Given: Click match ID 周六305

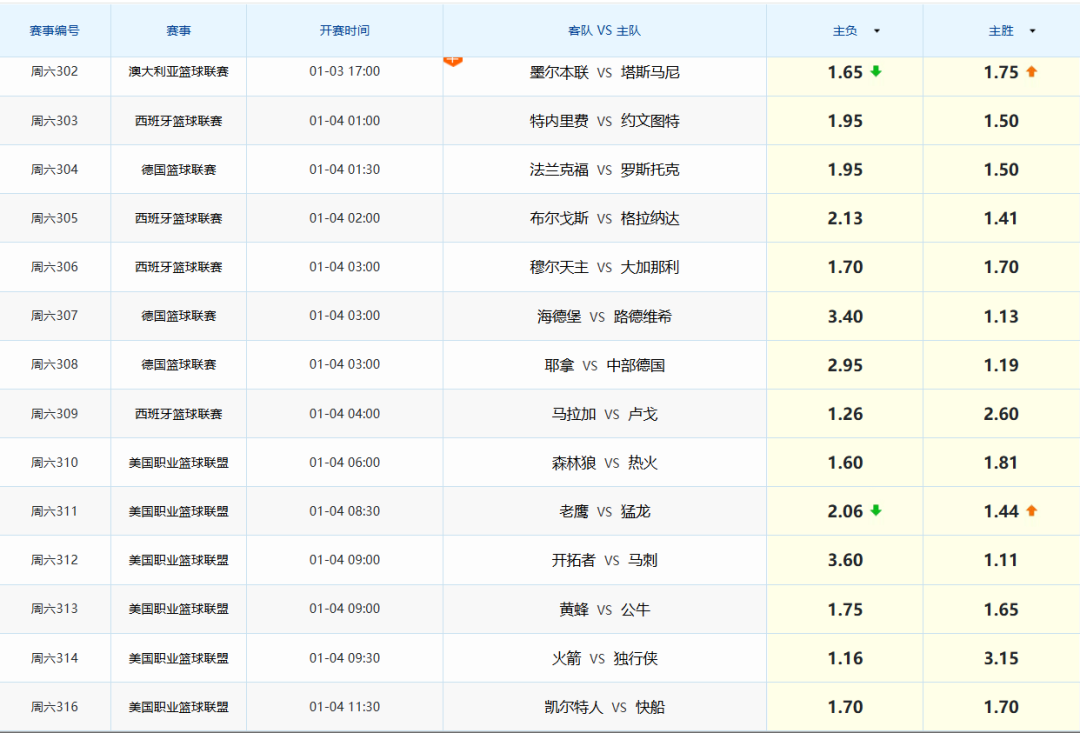Looking at the screenshot, I should pos(54,218).
